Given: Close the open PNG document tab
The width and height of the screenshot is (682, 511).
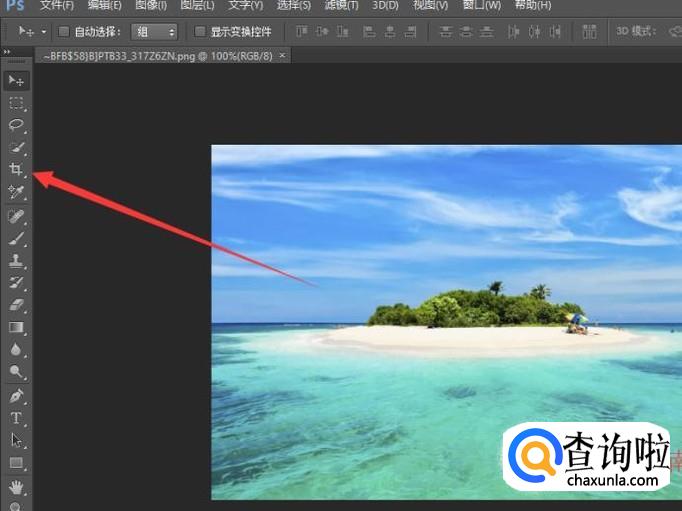Looking at the screenshot, I should coord(280,56).
